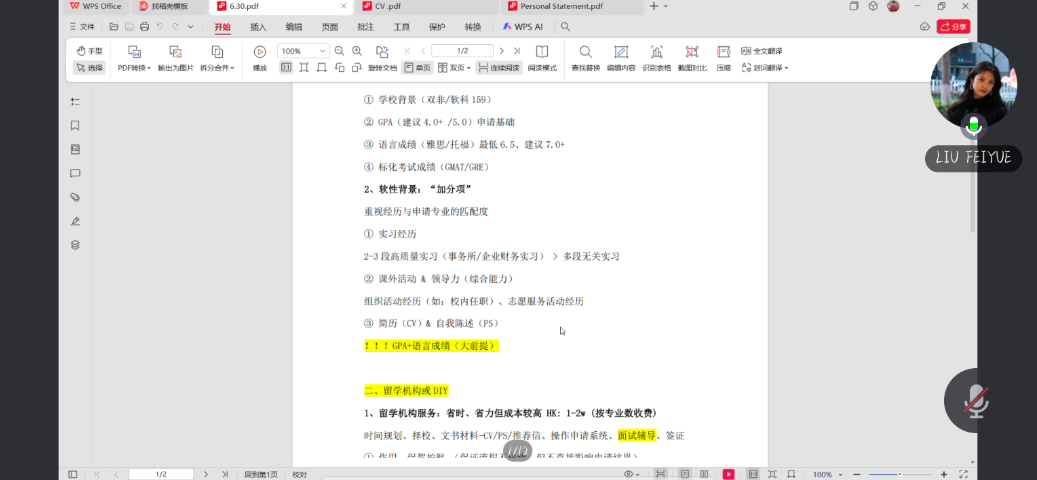Image resolution: width=1037 pixels, height=480 pixels.
Task: Open the bookmark panel in left sidebar
Action: (75, 125)
